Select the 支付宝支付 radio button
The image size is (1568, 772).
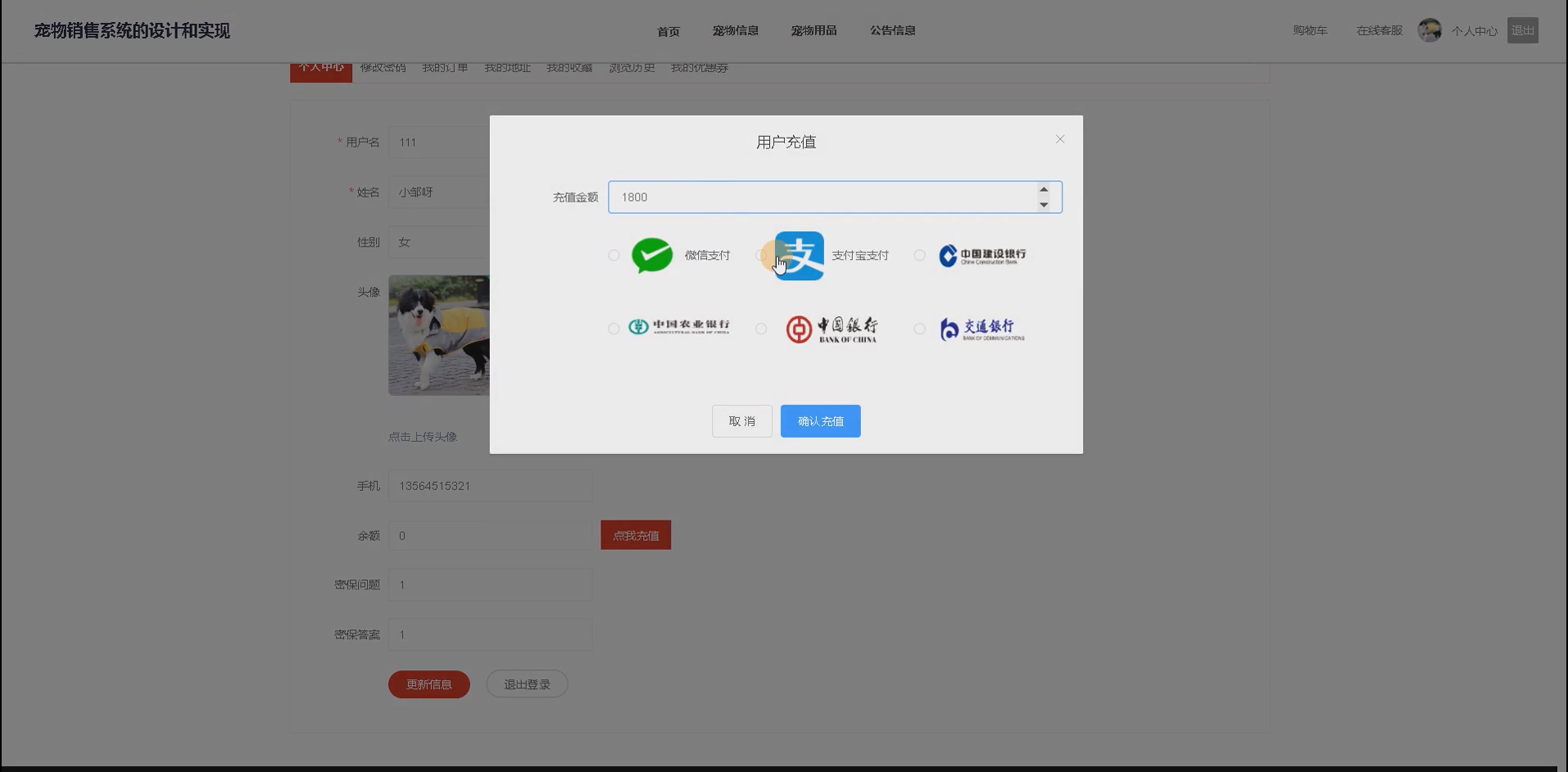(x=761, y=255)
